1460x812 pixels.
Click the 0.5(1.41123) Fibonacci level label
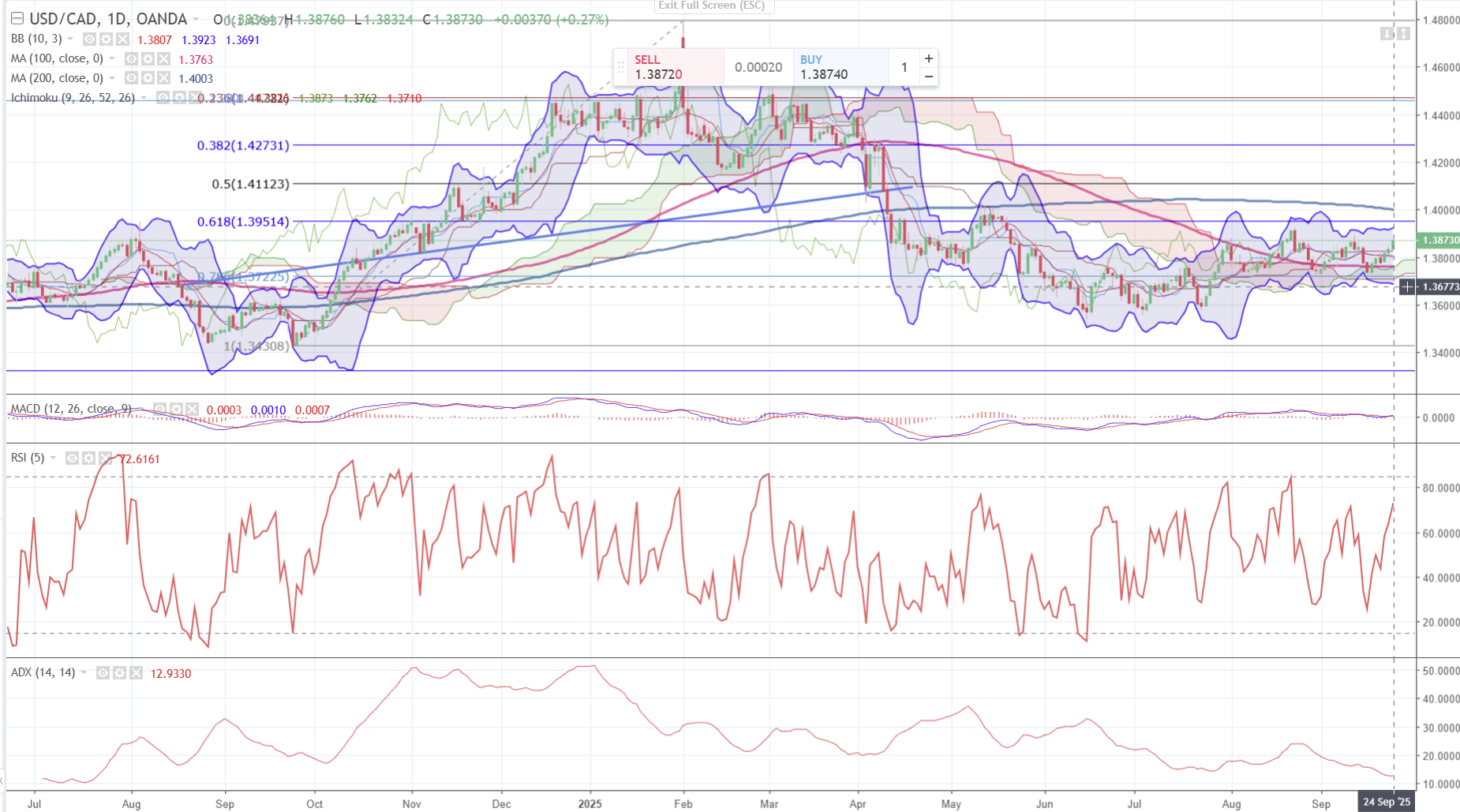250,184
